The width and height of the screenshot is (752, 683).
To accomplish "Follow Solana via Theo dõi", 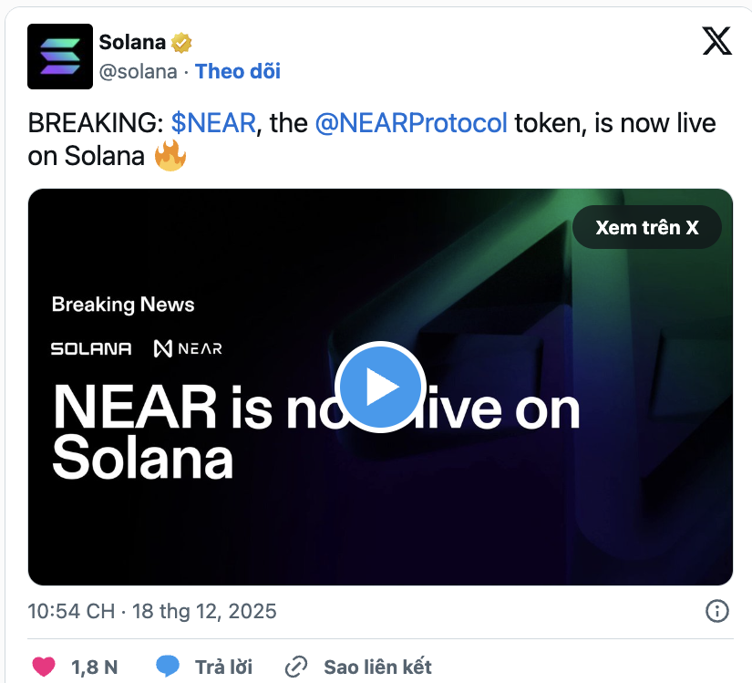I will click(x=238, y=71).
